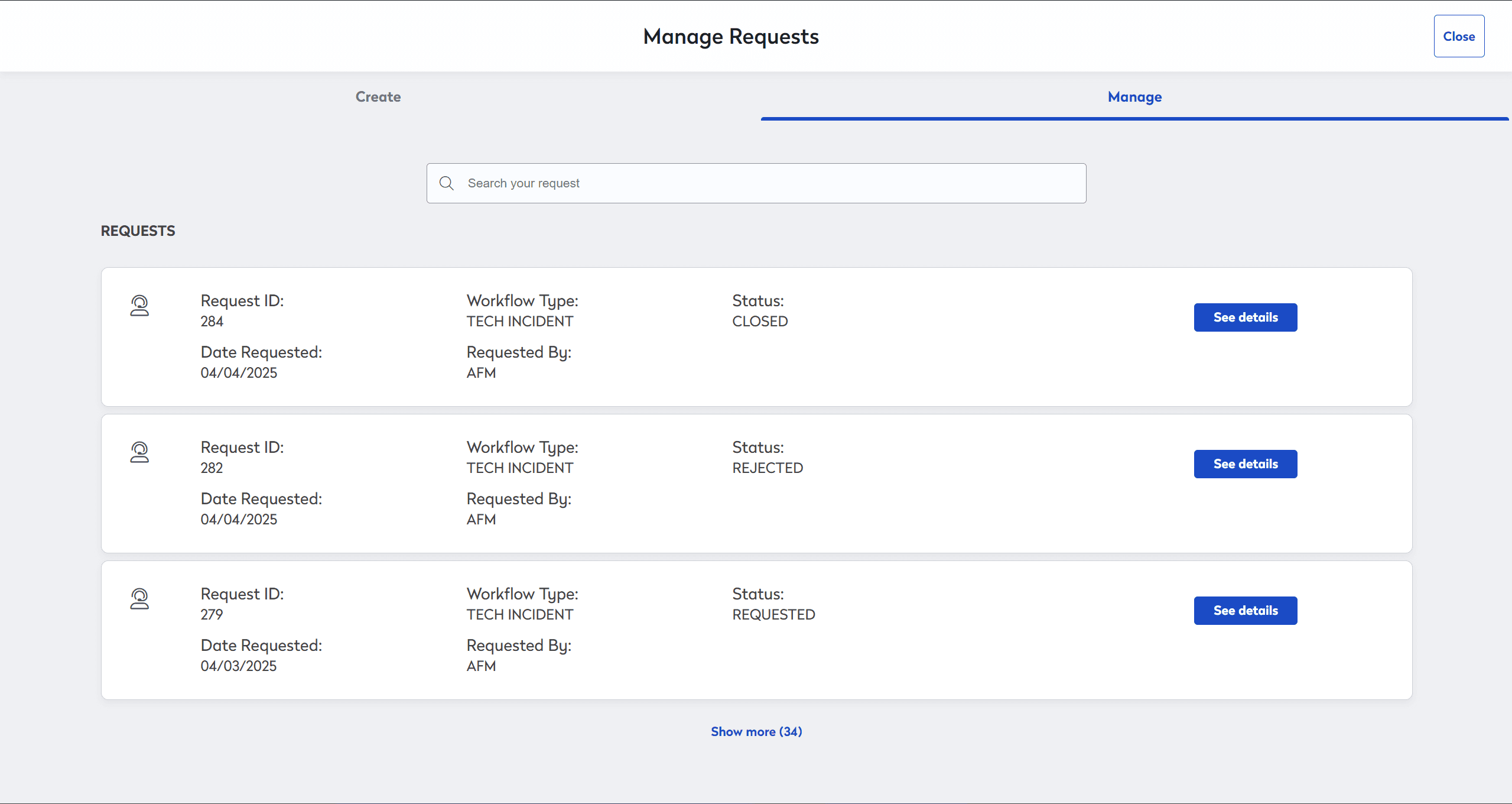
Task: Click TECH INCIDENT workflow type on request 282
Action: 520,468
